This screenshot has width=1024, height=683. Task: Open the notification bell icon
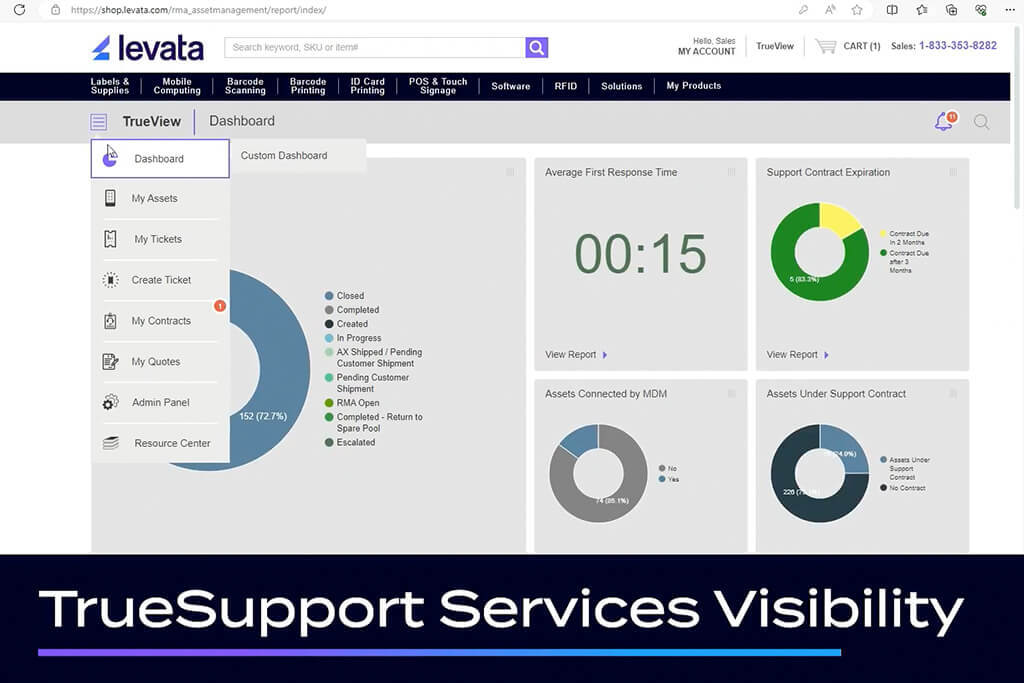pos(943,122)
